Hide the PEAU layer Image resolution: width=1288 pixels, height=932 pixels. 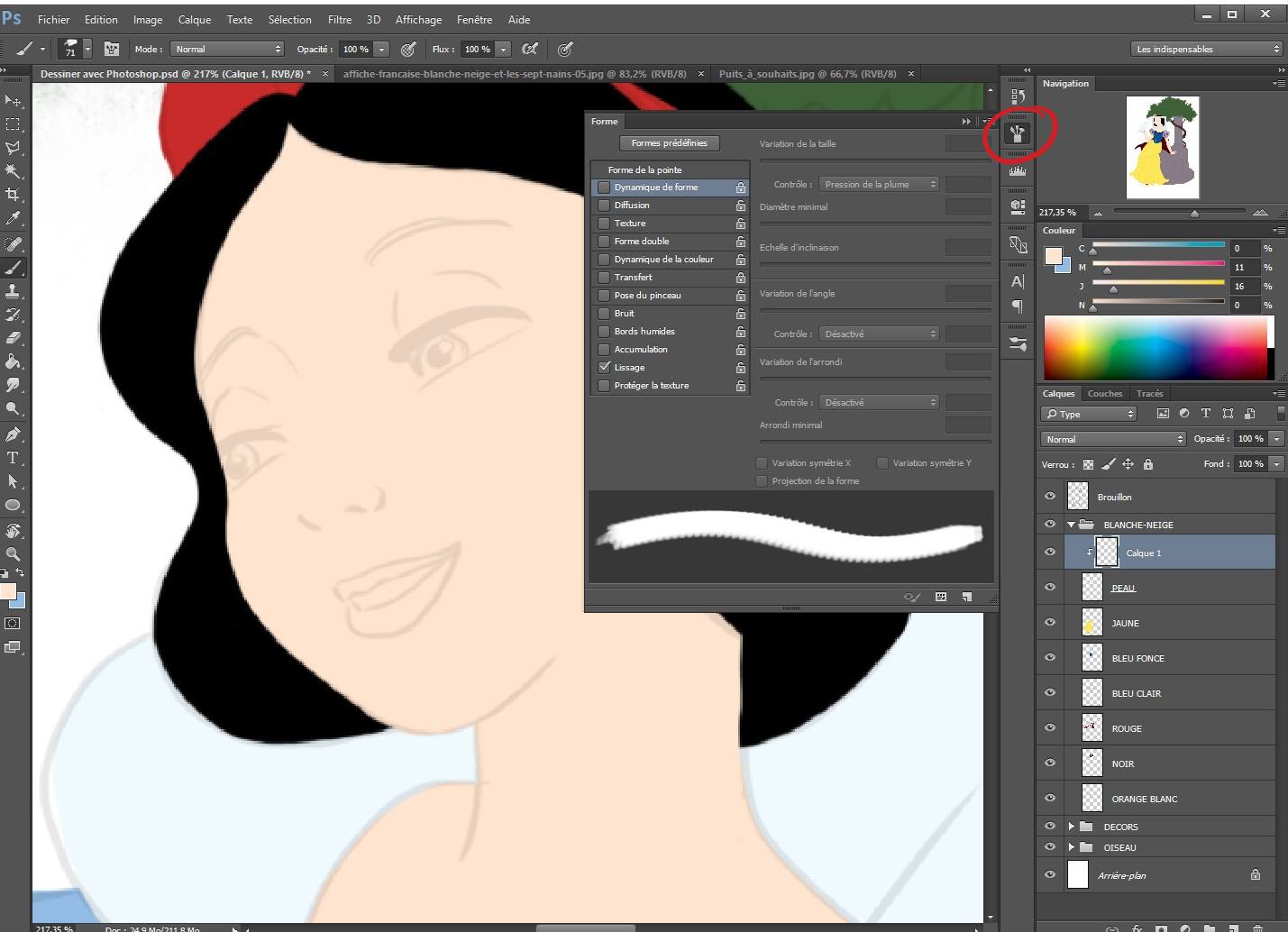1049,587
